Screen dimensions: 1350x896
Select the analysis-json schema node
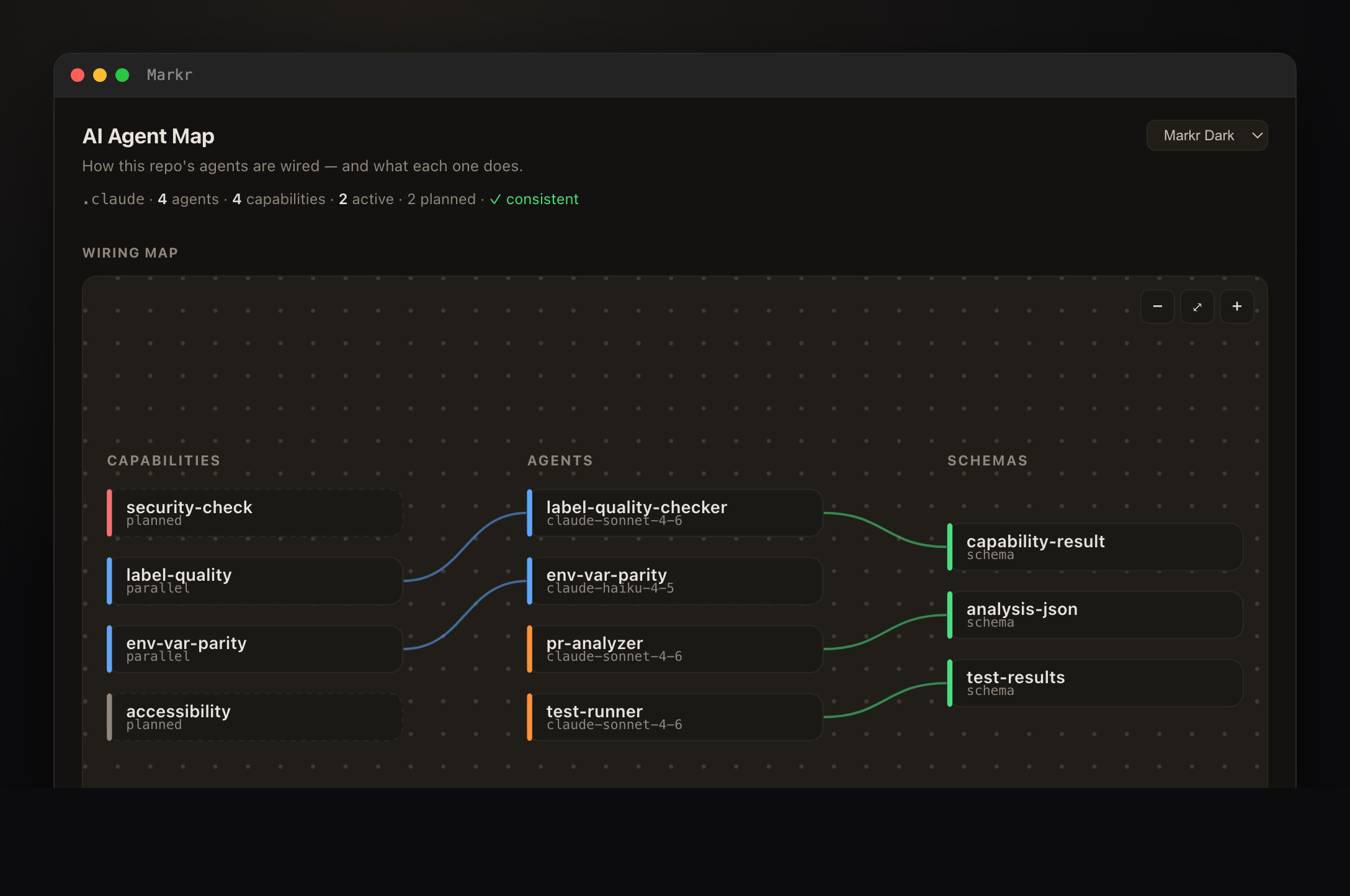tap(1095, 615)
